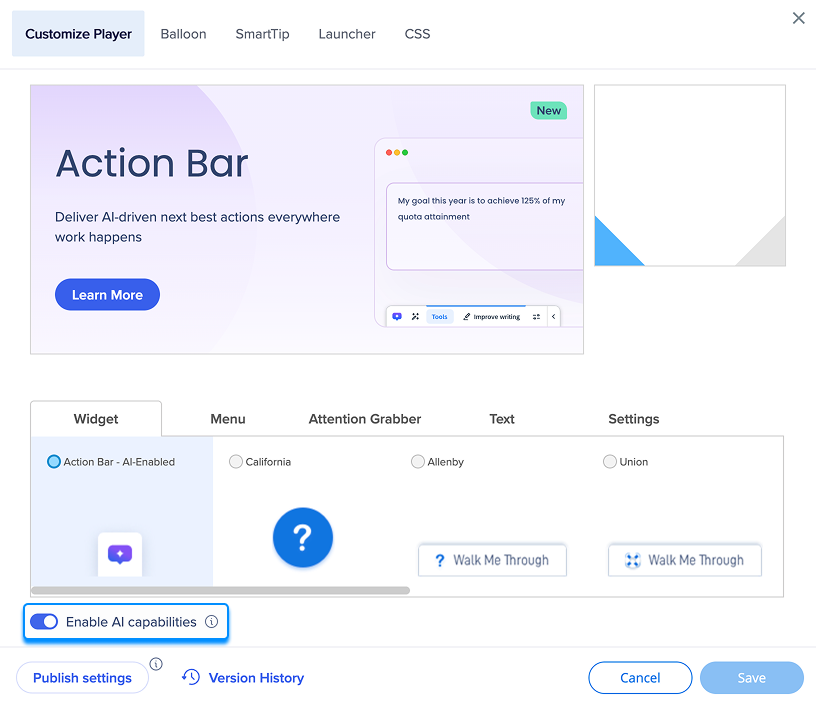
Task: Toggle Enable AI capabilities switch
Action: [x=44, y=622]
